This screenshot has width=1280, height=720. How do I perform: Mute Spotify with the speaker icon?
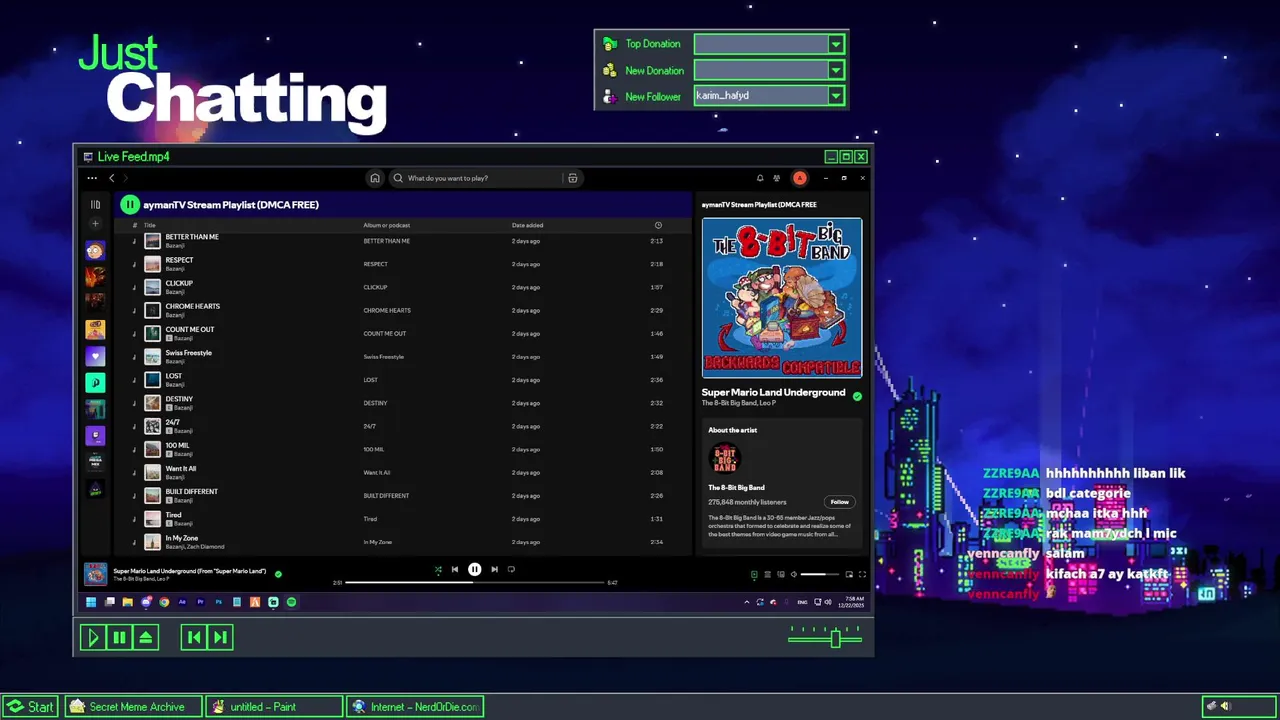pos(794,575)
